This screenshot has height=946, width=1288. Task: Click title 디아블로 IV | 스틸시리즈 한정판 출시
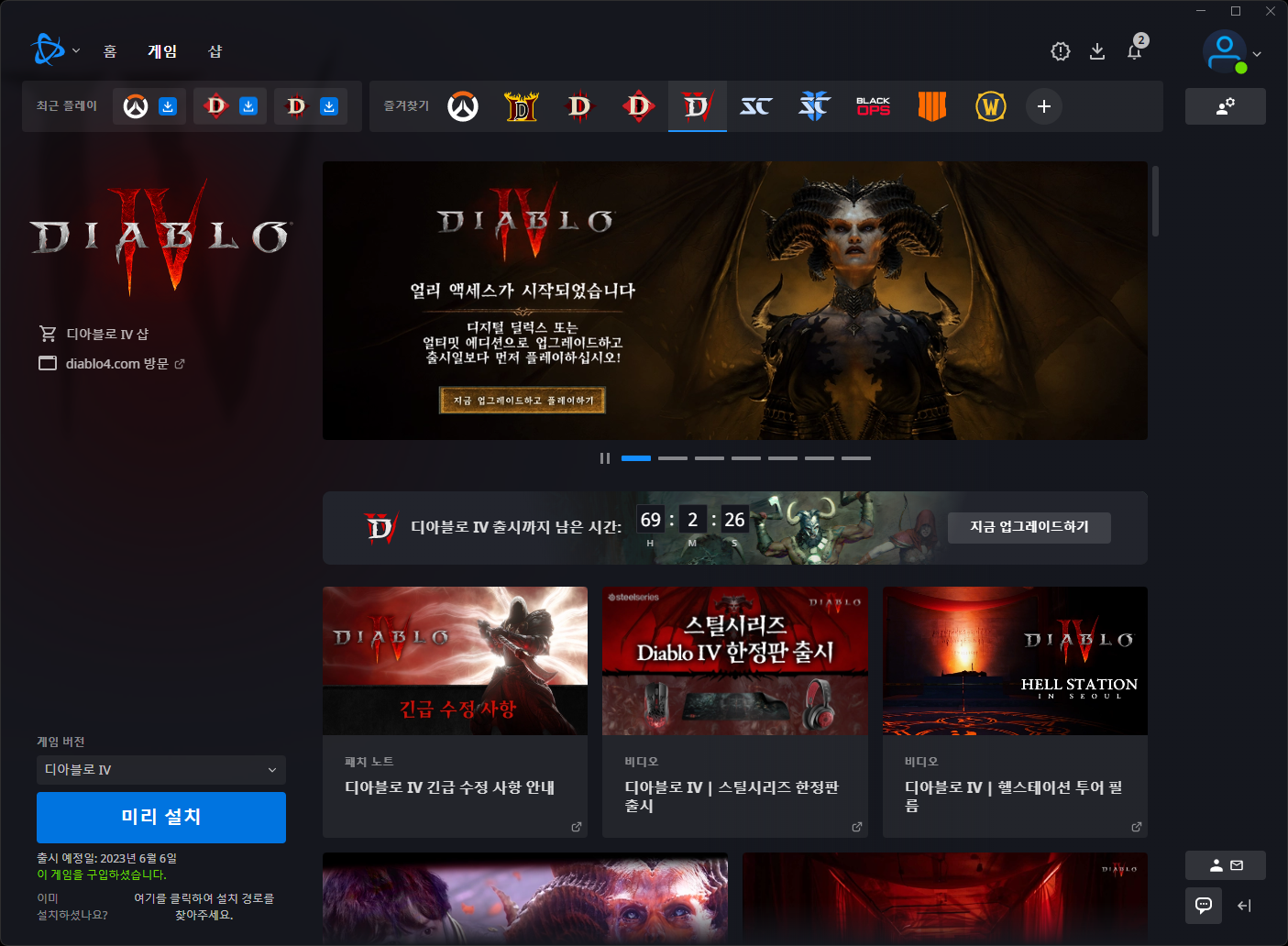tap(732, 797)
